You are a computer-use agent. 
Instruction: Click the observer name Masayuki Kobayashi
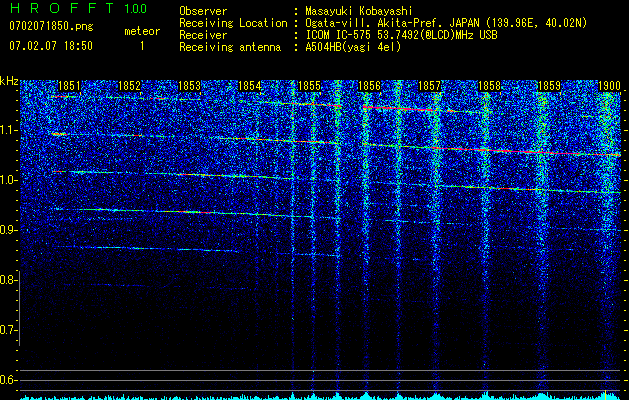click(359, 12)
